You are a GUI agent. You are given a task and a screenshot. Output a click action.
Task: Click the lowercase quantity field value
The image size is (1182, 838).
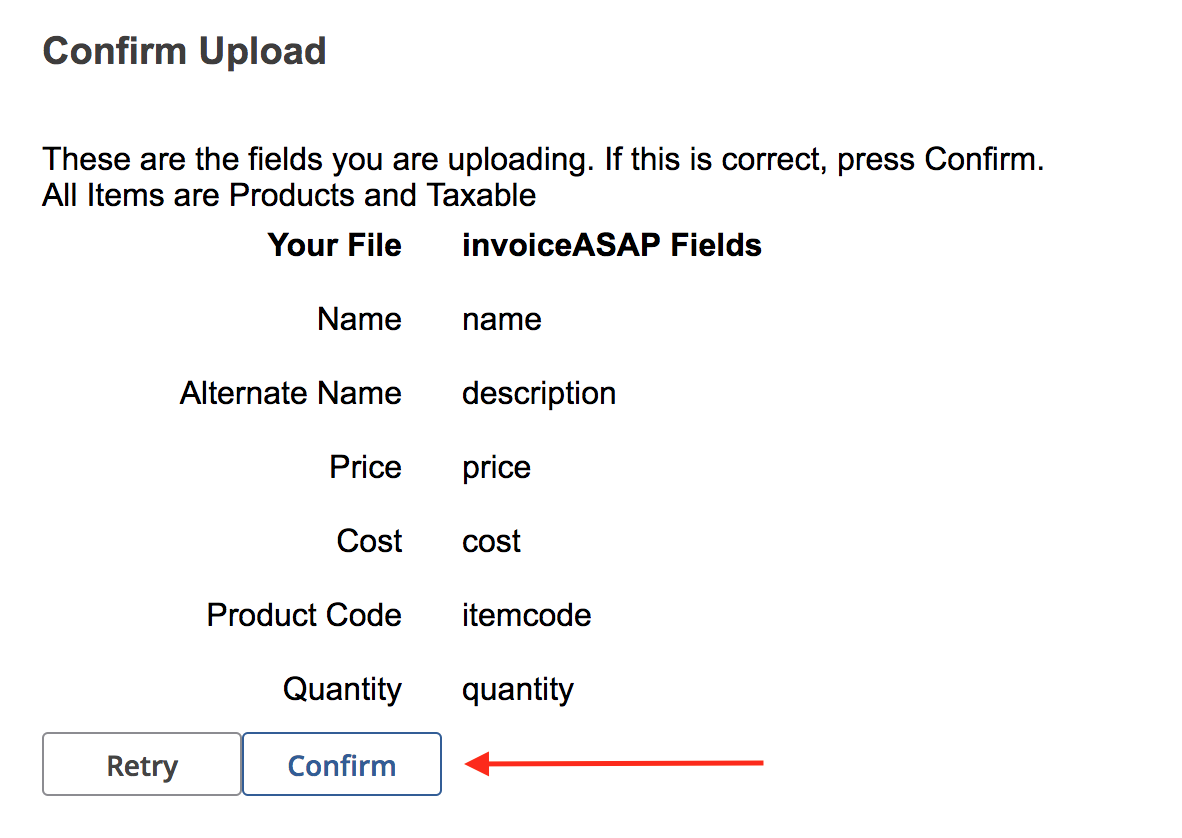pos(517,689)
